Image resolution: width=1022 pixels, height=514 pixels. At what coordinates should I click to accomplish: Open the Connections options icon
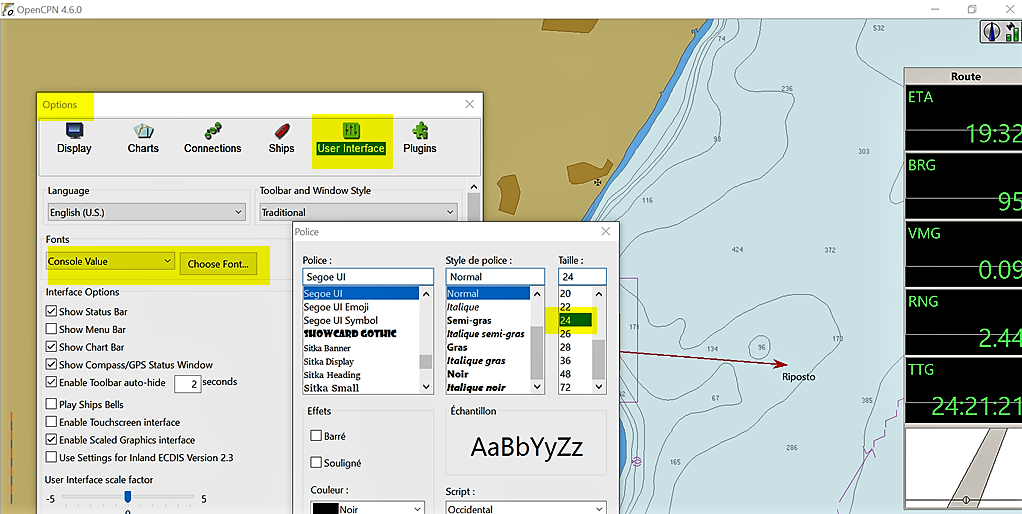tap(212, 139)
